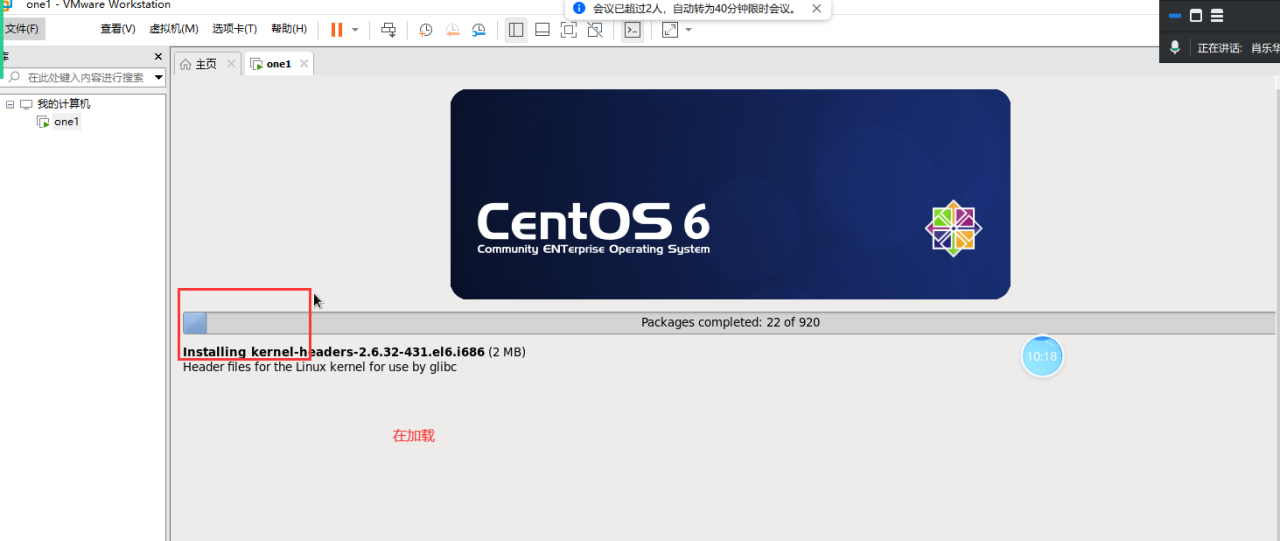Open the power options dropdown next to pause

[355, 30]
